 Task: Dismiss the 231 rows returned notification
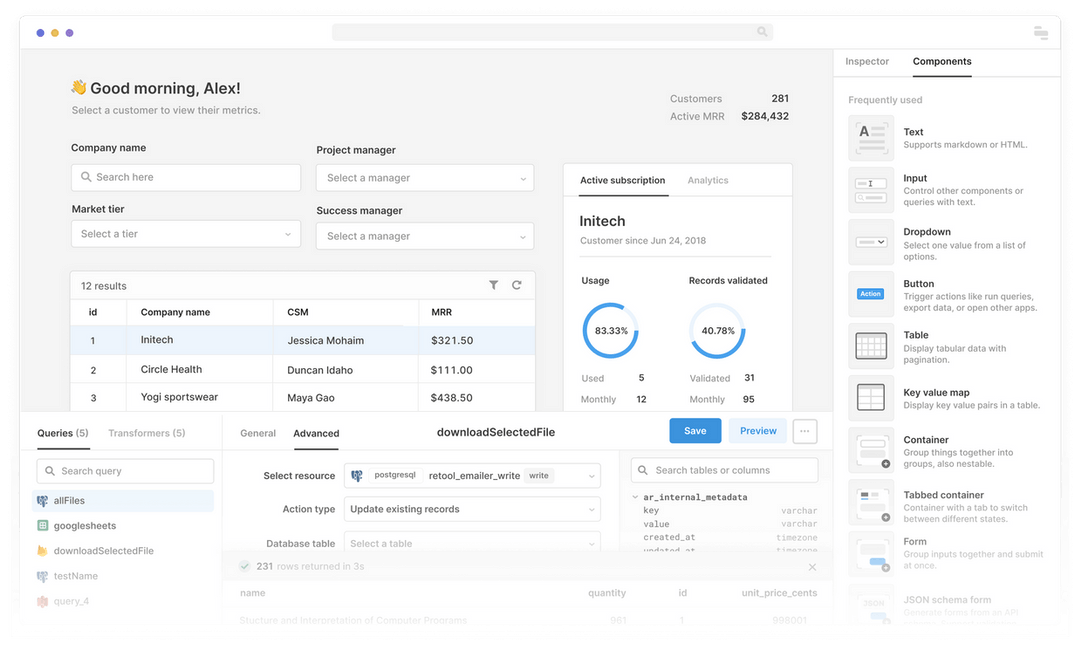[812, 566]
